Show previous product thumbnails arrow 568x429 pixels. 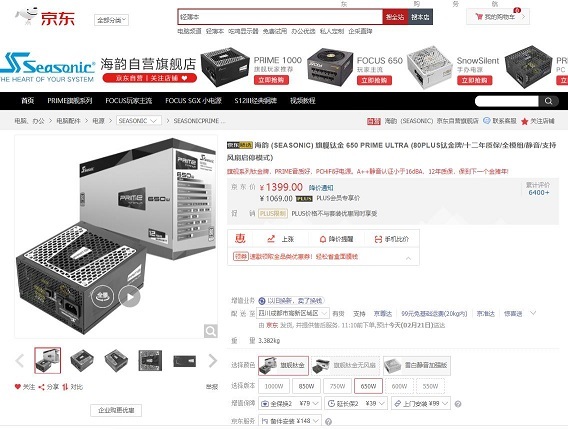coord(20,361)
